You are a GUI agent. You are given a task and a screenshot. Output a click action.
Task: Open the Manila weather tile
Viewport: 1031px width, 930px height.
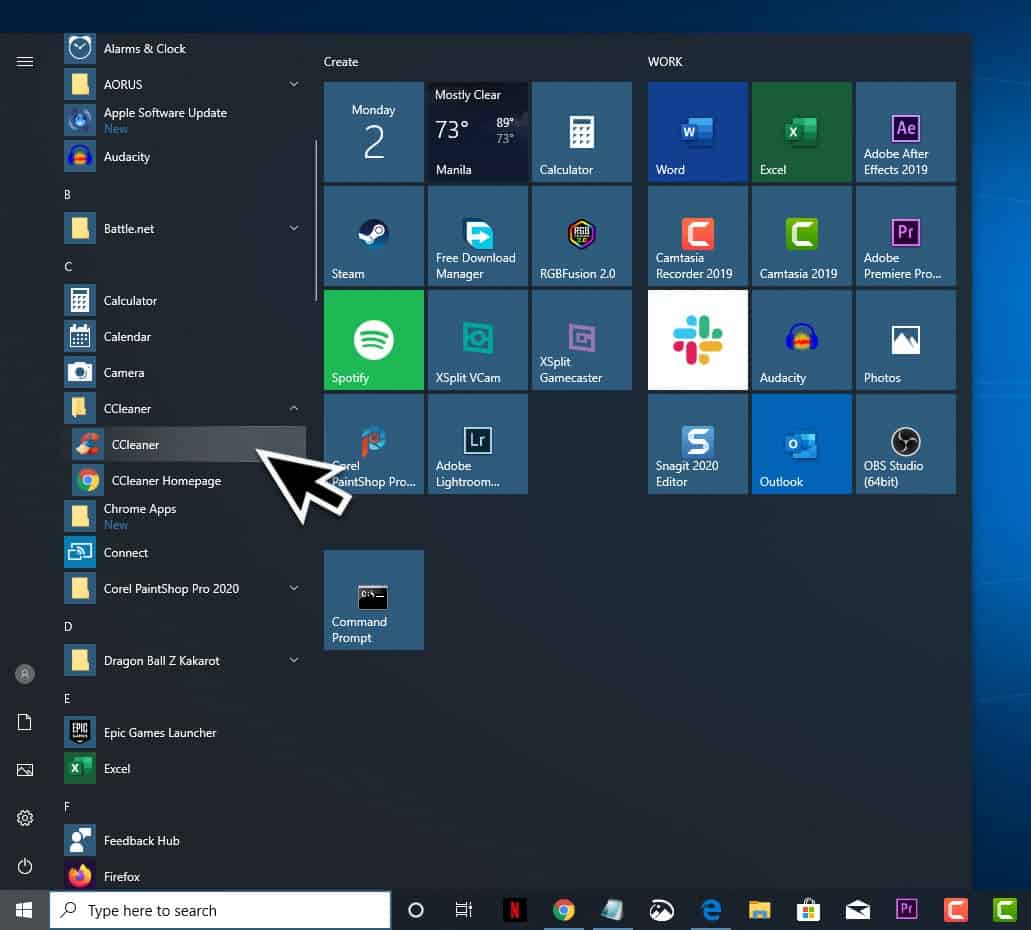[x=477, y=132]
